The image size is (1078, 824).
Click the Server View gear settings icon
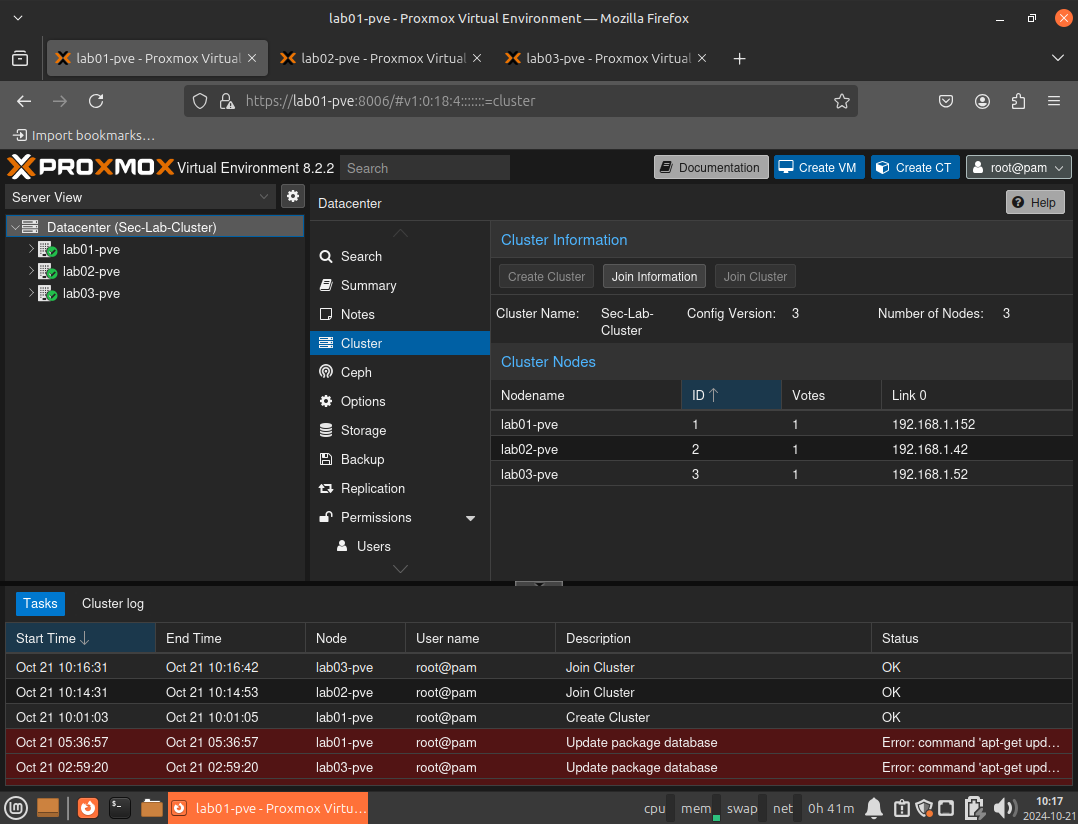pyautogui.click(x=293, y=197)
